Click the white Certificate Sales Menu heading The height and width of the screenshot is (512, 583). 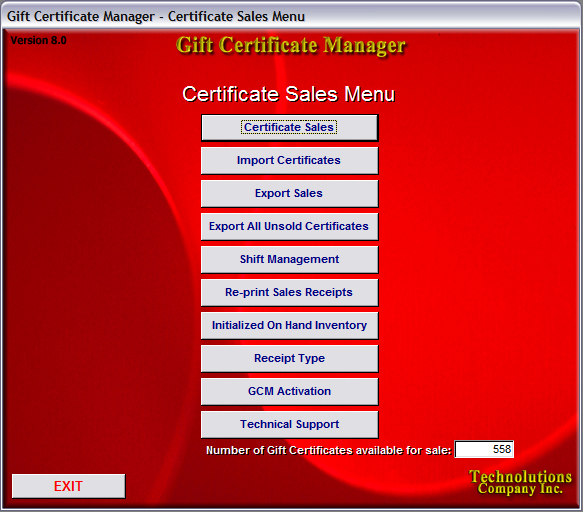[289, 94]
